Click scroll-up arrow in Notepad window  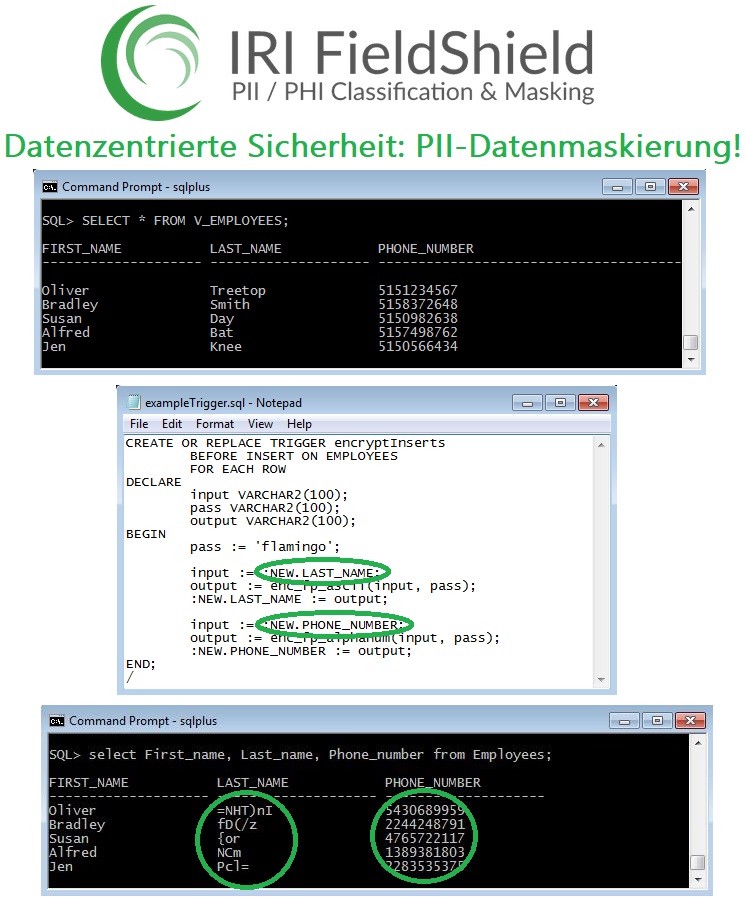point(601,445)
